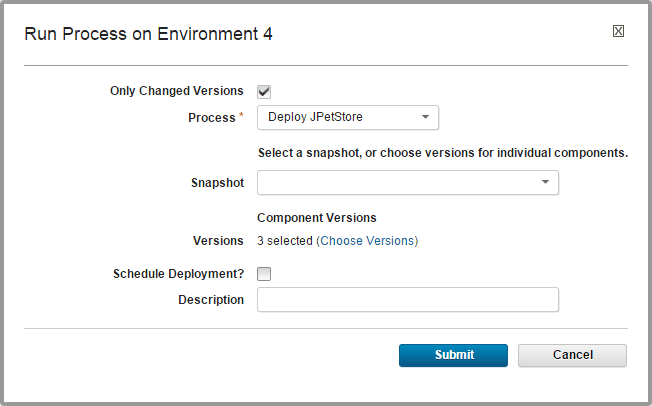Viewport: 652px width, 406px height.
Task: Click the 'Snapshot' field label
Action: tap(217, 183)
